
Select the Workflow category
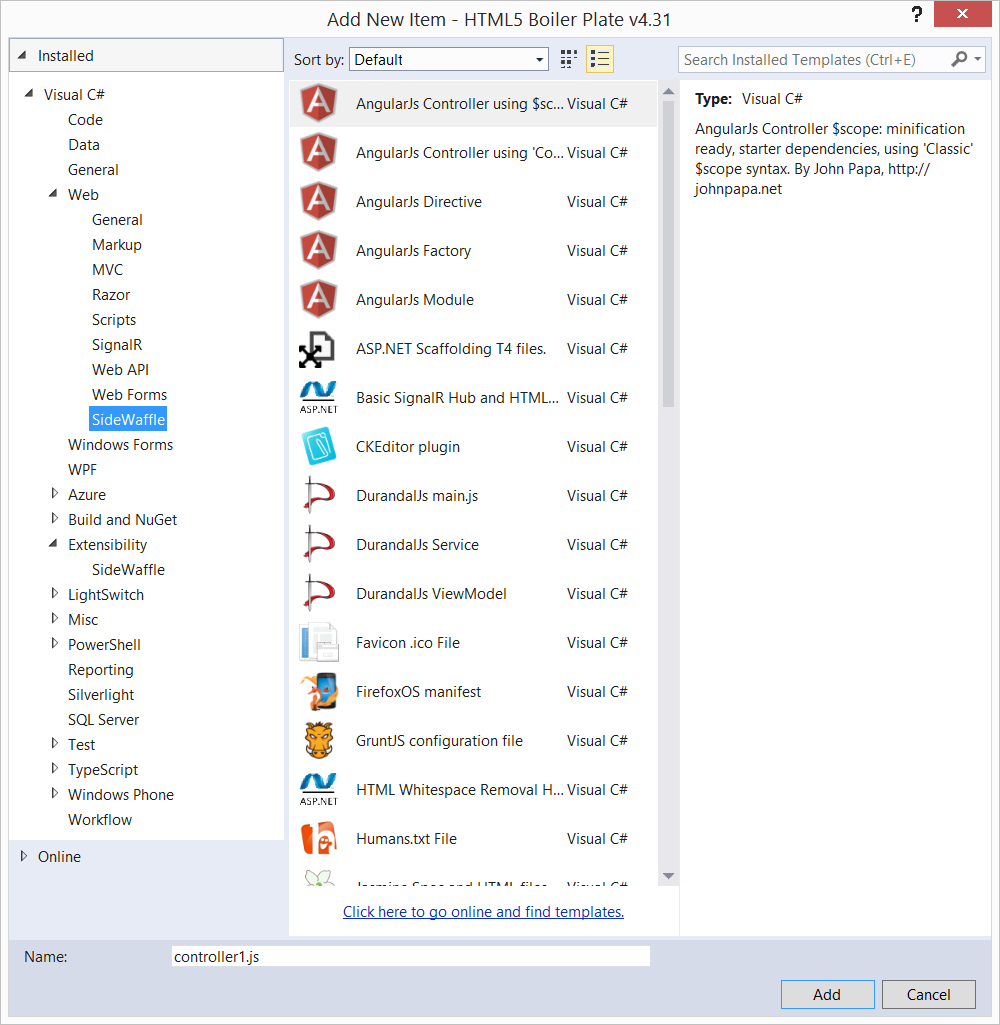click(x=99, y=819)
